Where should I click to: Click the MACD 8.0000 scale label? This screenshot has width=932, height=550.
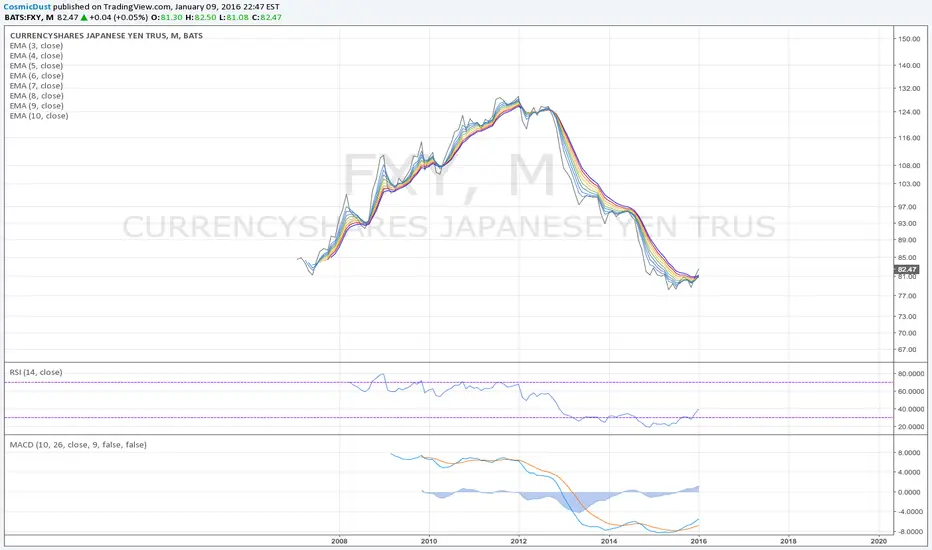tap(910, 453)
